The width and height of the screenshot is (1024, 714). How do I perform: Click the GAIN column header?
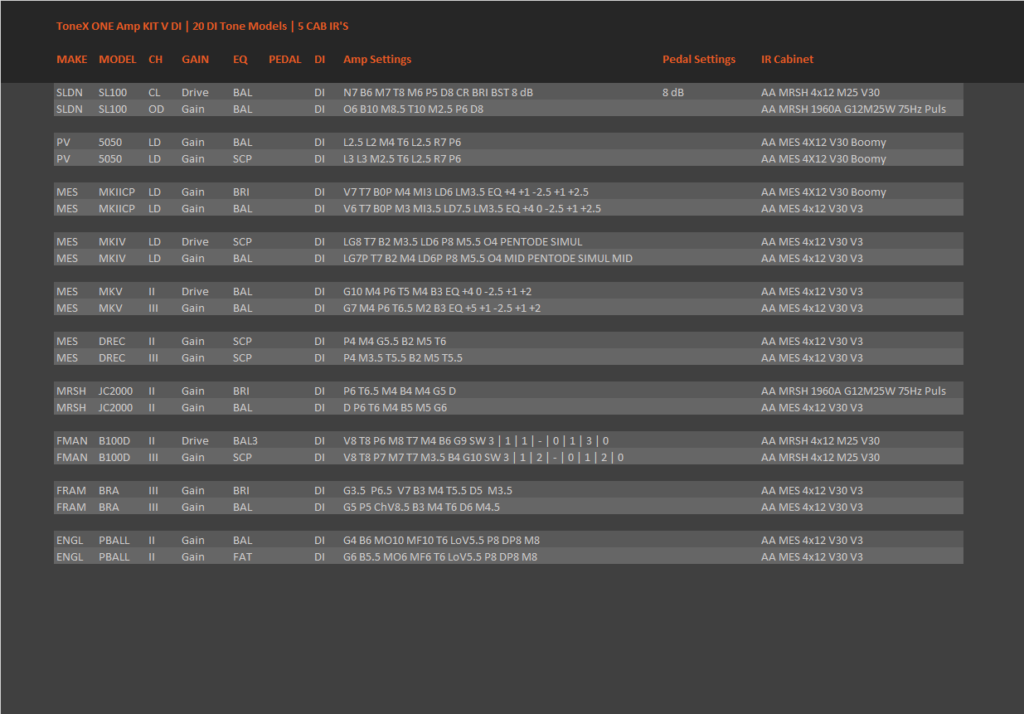pos(195,59)
